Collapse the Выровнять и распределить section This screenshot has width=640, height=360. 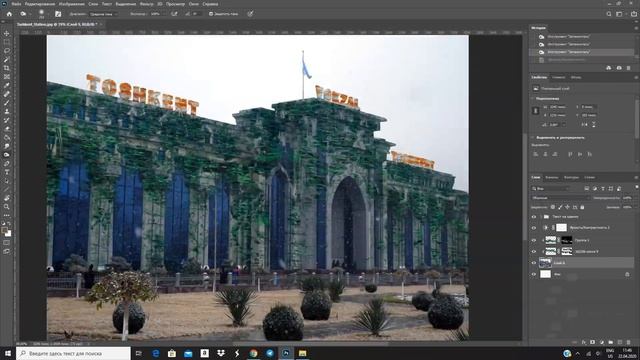click(533, 138)
